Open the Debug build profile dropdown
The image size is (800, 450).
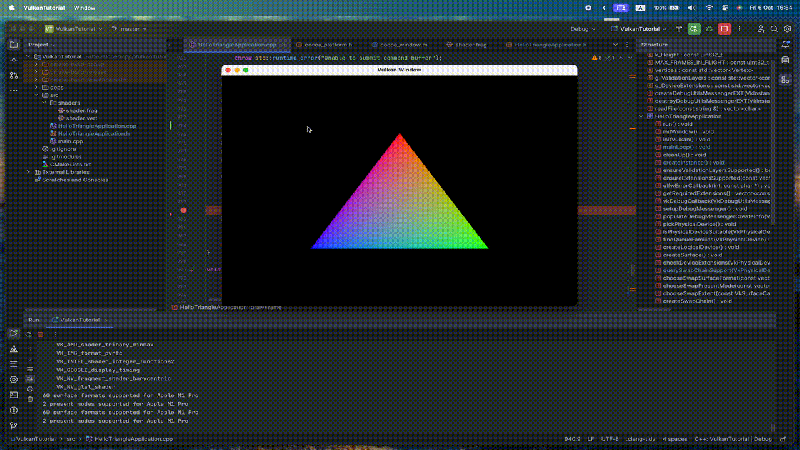(583, 29)
